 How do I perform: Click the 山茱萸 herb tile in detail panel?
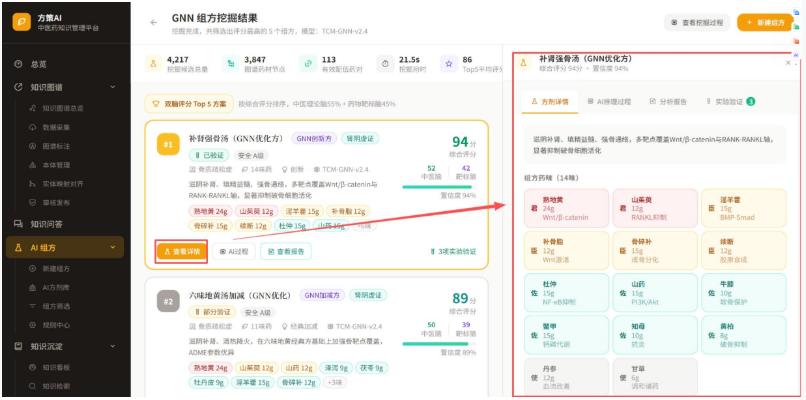tap(655, 208)
